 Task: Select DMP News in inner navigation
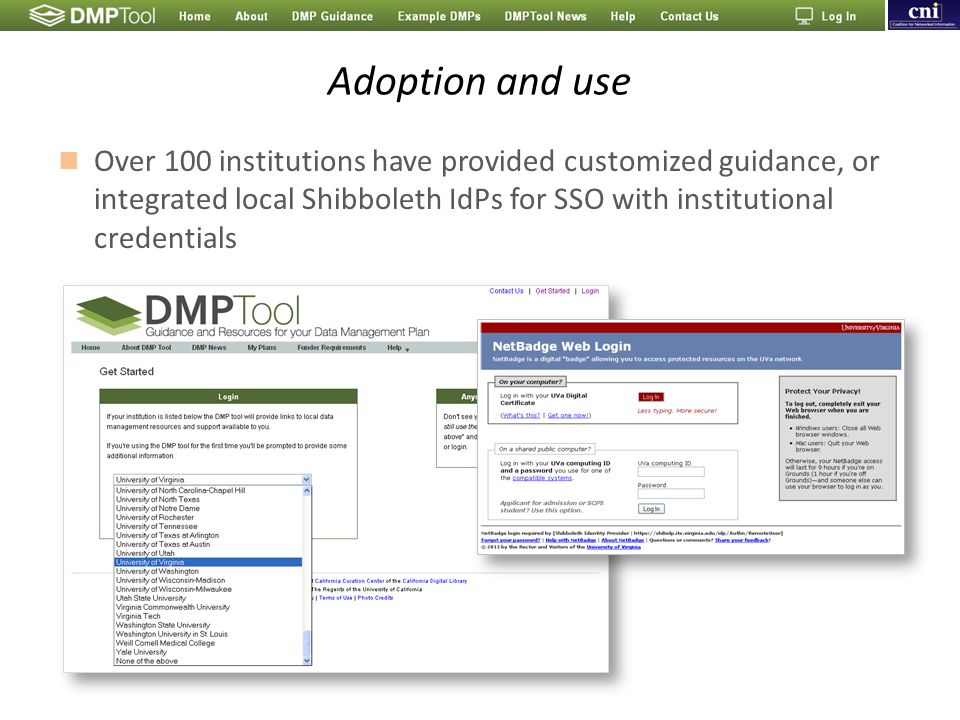(x=209, y=347)
